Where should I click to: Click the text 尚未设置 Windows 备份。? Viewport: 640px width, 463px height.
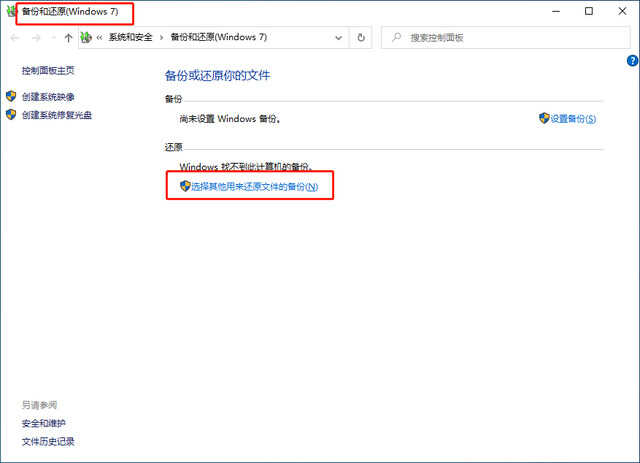[230, 119]
